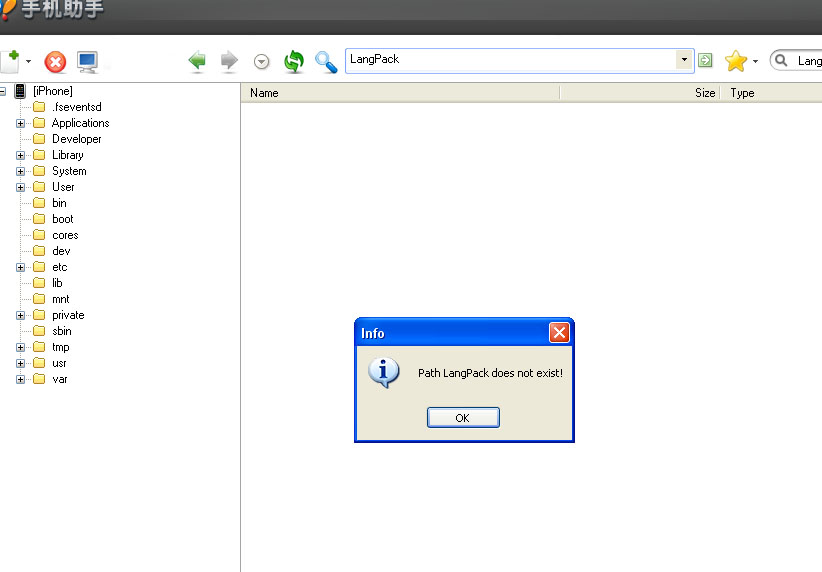Click the green refresh icon
Image resolution: width=822 pixels, height=572 pixels.
[293, 61]
